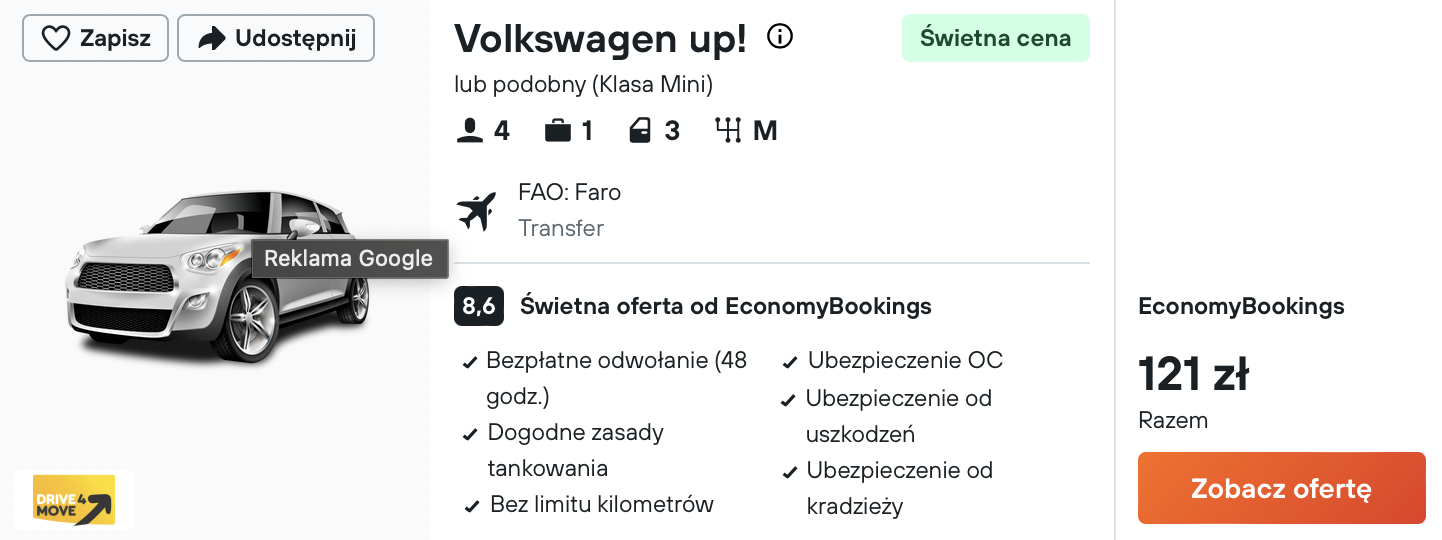Screen dimensions: 1442x540
Task: Open the deal with Zobacz ofertę
Action: click(1282, 488)
